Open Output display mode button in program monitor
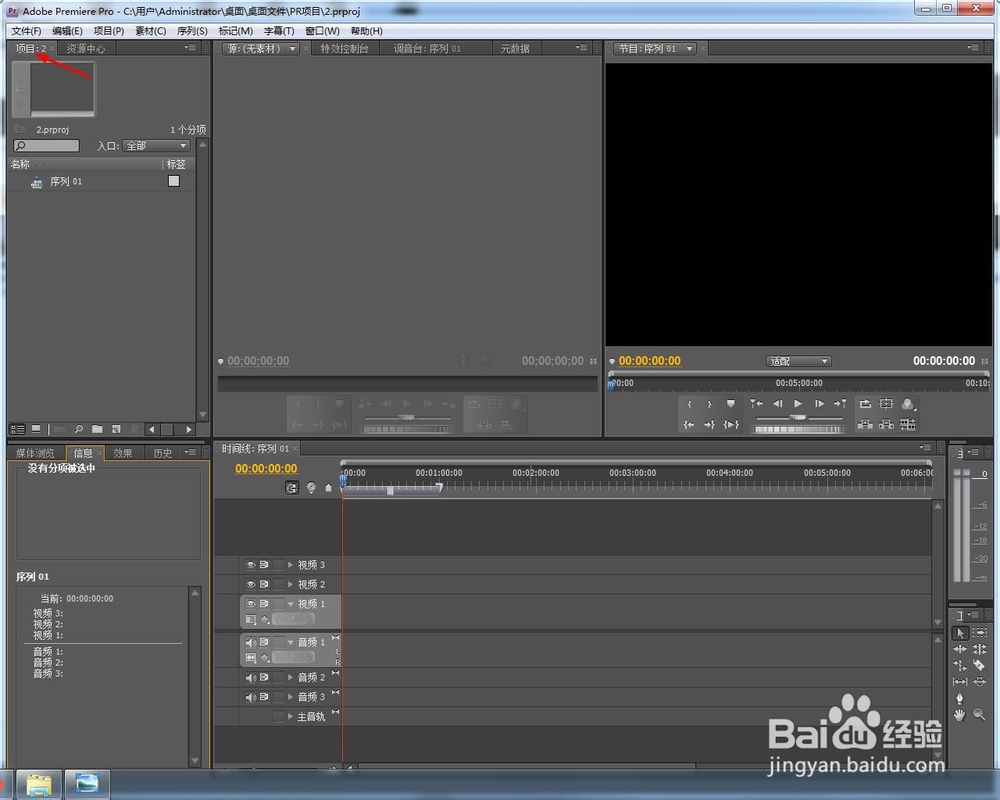The width and height of the screenshot is (1000, 800). pos(908,404)
